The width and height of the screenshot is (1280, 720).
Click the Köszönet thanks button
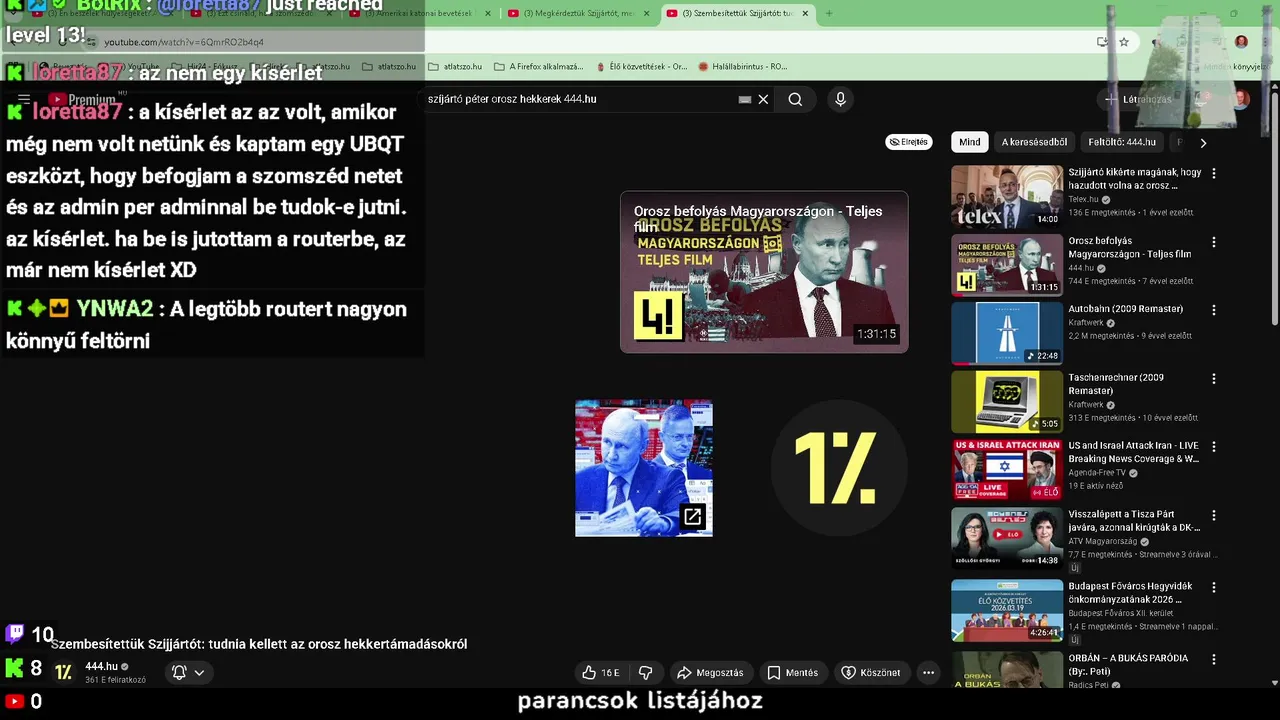click(871, 673)
